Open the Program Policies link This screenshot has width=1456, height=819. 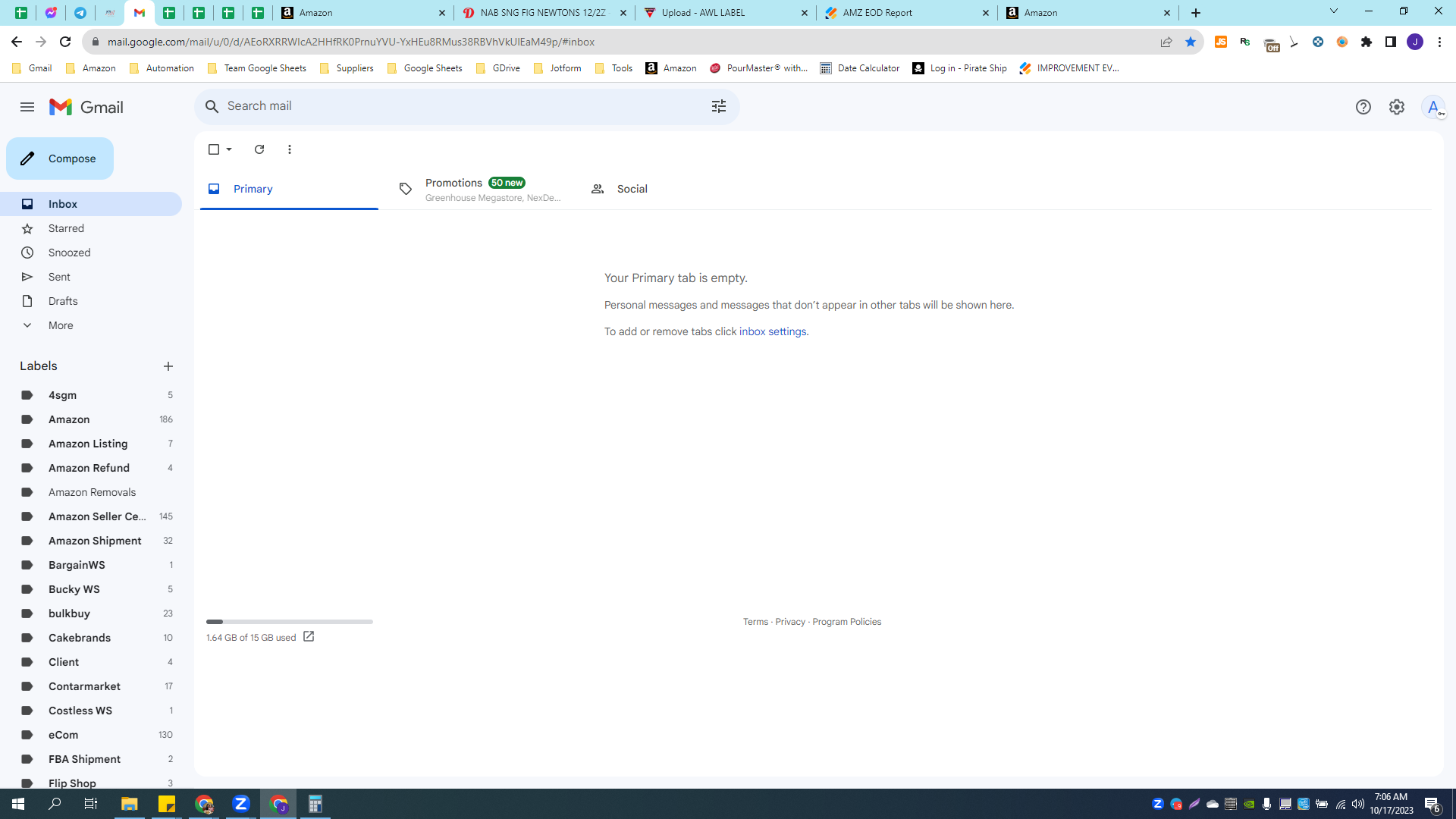846,622
